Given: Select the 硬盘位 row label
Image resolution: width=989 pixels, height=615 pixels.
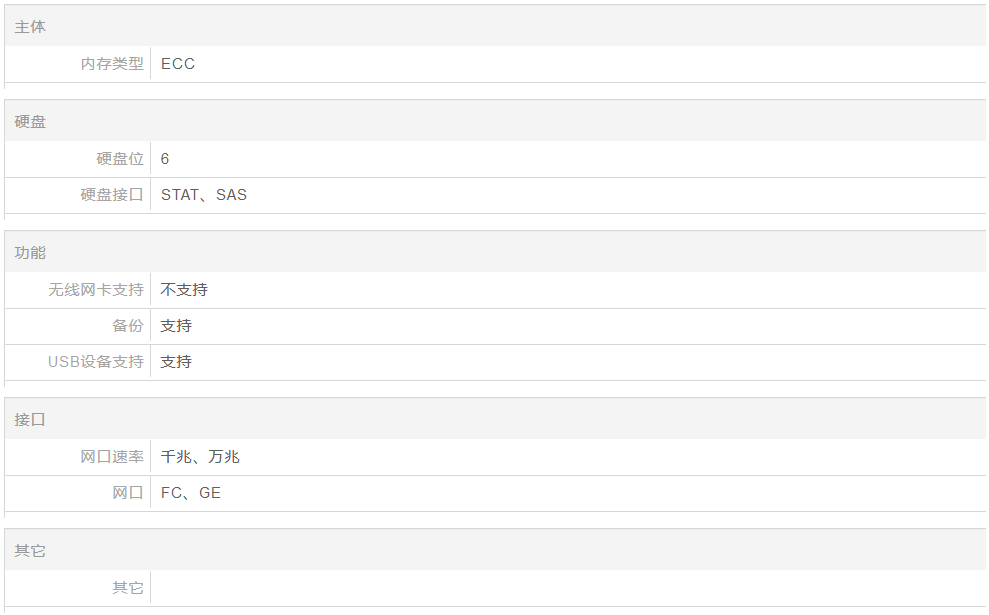Looking at the screenshot, I should click(120, 158).
